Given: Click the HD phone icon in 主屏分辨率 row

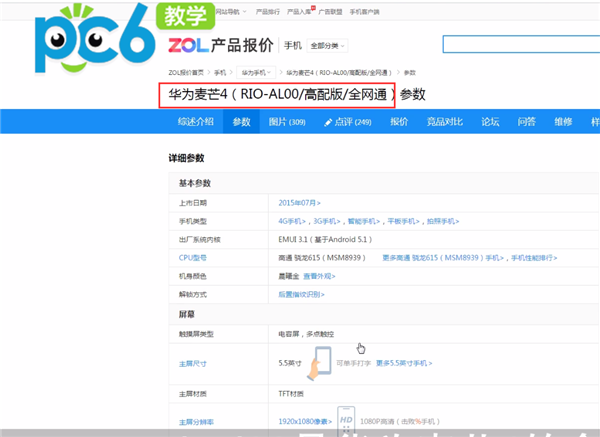Looking at the screenshot, I should coord(346,420).
